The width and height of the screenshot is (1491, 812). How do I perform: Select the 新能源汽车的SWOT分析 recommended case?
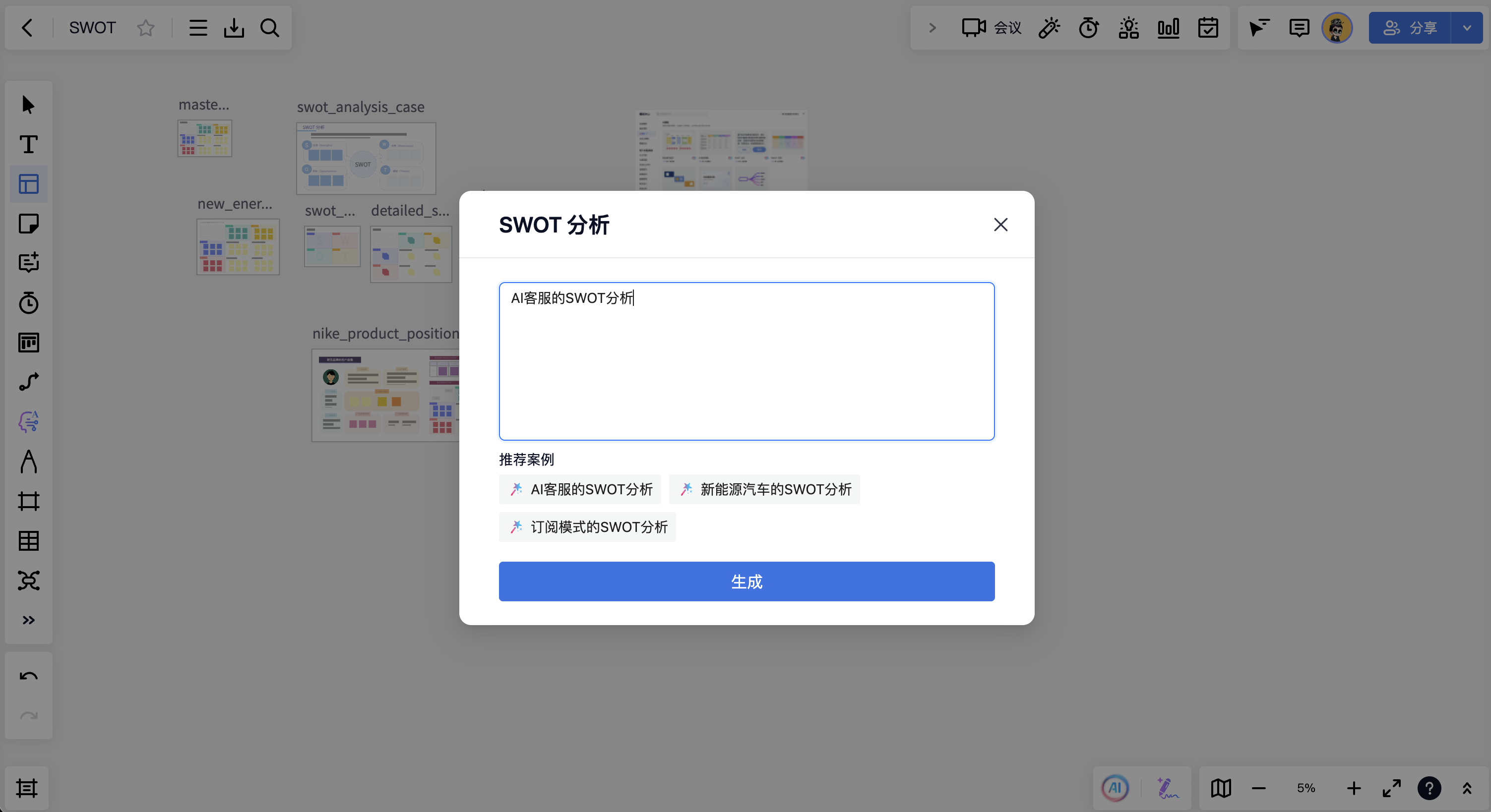(x=764, y=489)
